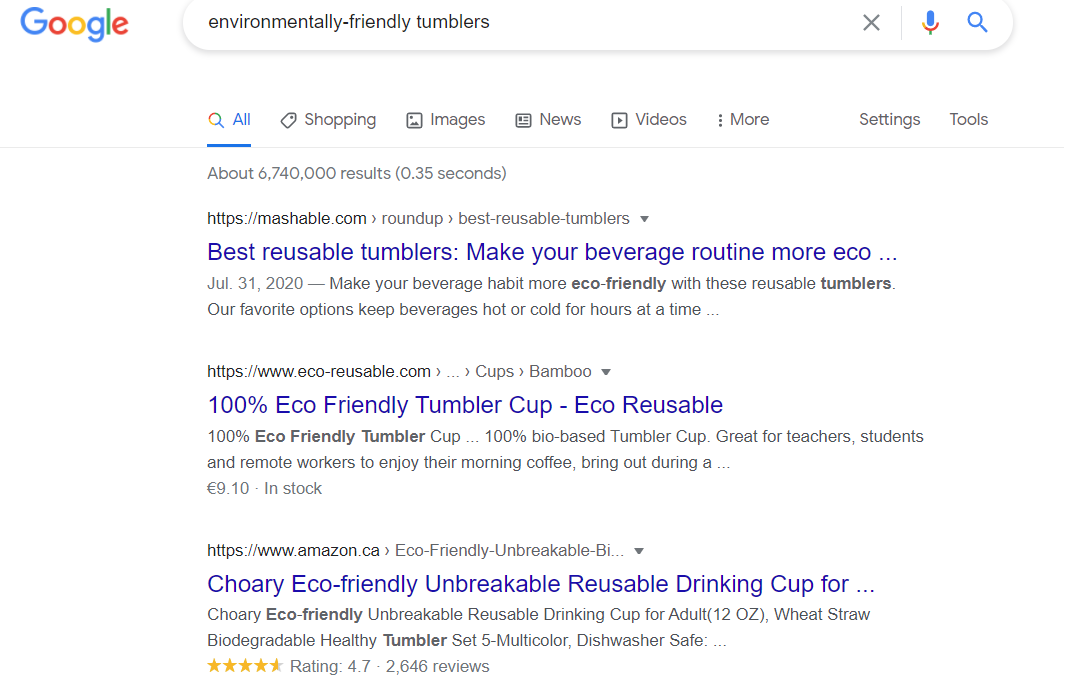Viewport: 1065px width, 698px height.
Task: Click the Videos play icon
Action: (x=619, y=120)
